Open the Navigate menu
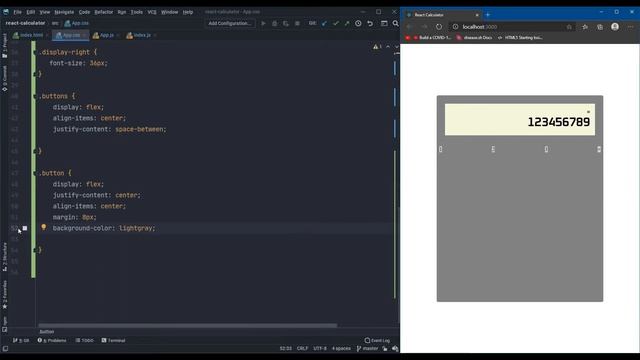 tap(64, 12)
